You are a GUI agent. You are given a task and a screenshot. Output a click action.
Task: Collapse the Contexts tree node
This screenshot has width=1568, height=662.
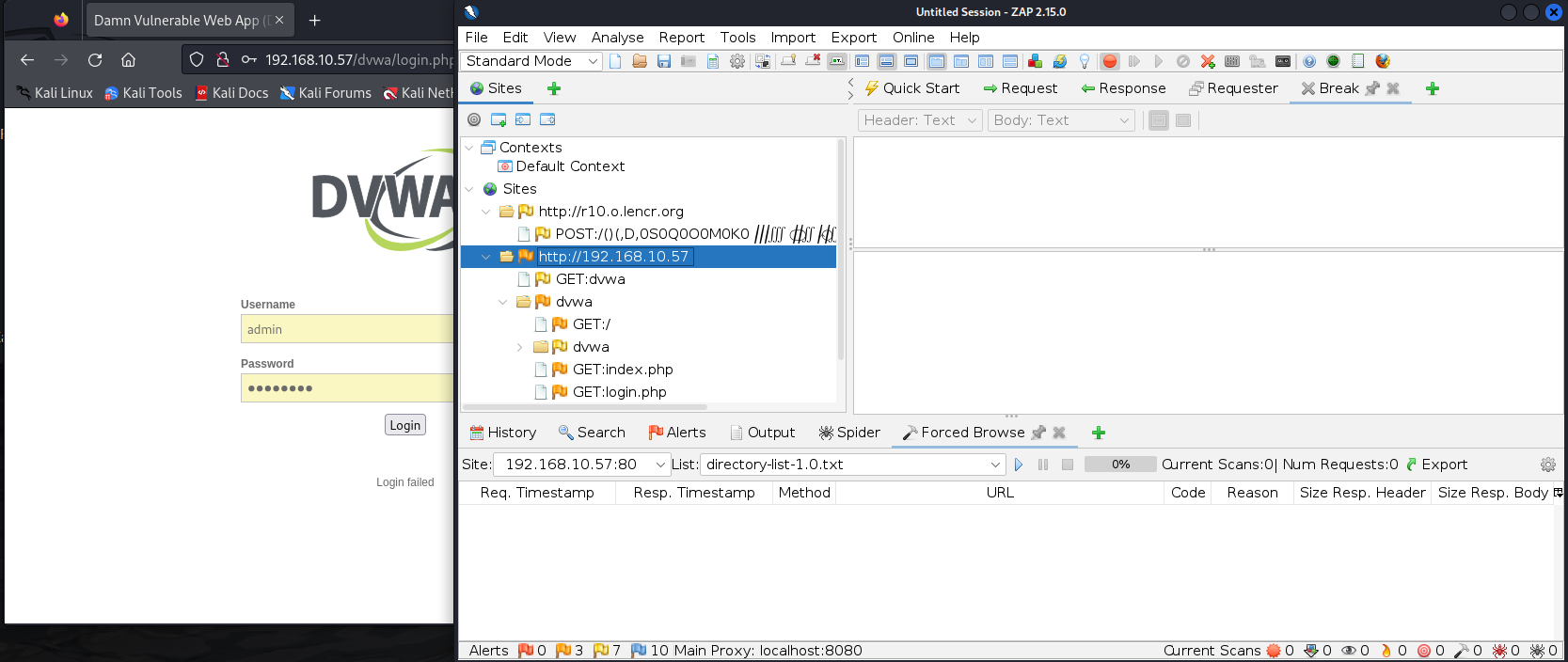(469, 148)
